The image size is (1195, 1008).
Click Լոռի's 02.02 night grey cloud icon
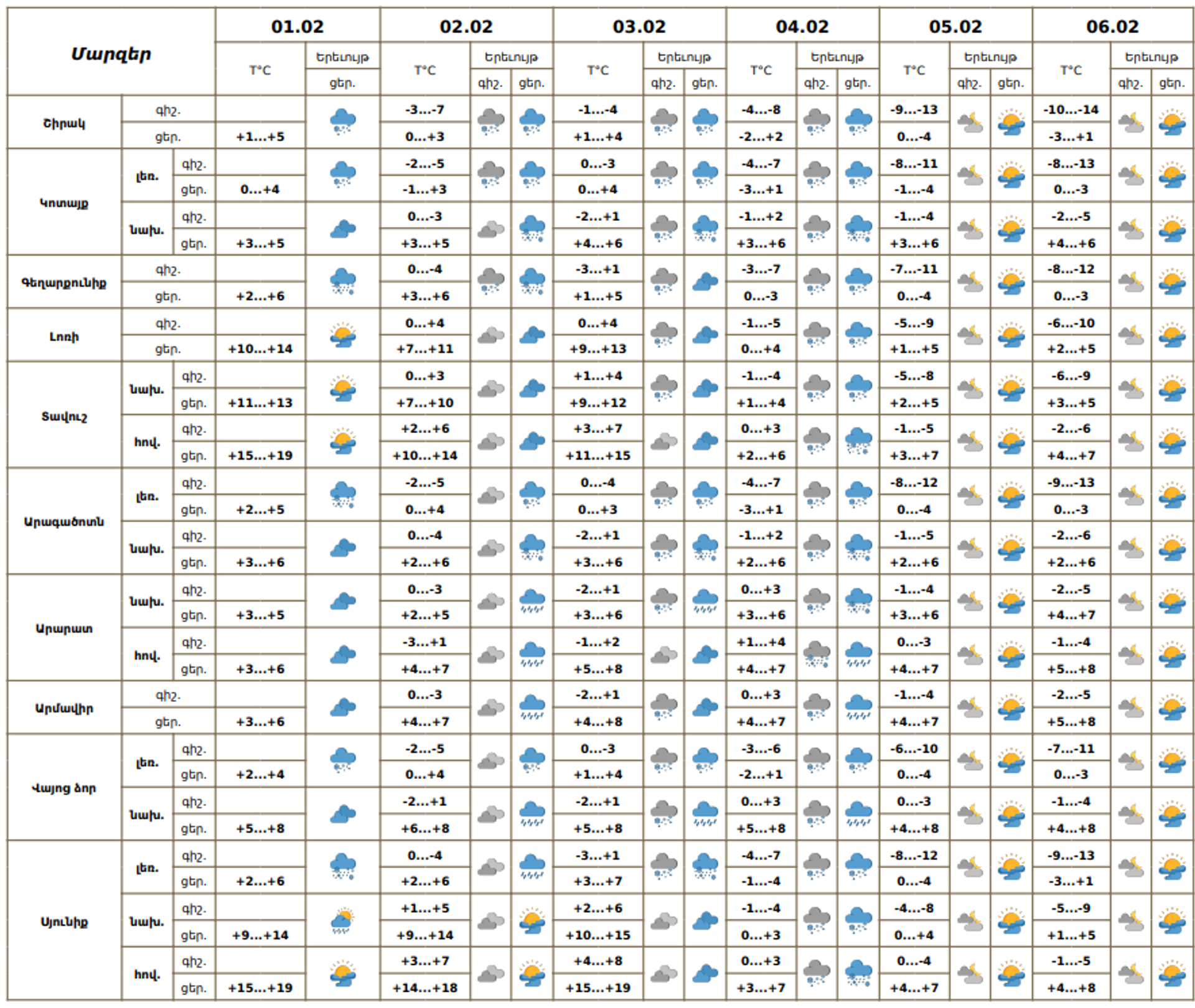tap(490, 336)
